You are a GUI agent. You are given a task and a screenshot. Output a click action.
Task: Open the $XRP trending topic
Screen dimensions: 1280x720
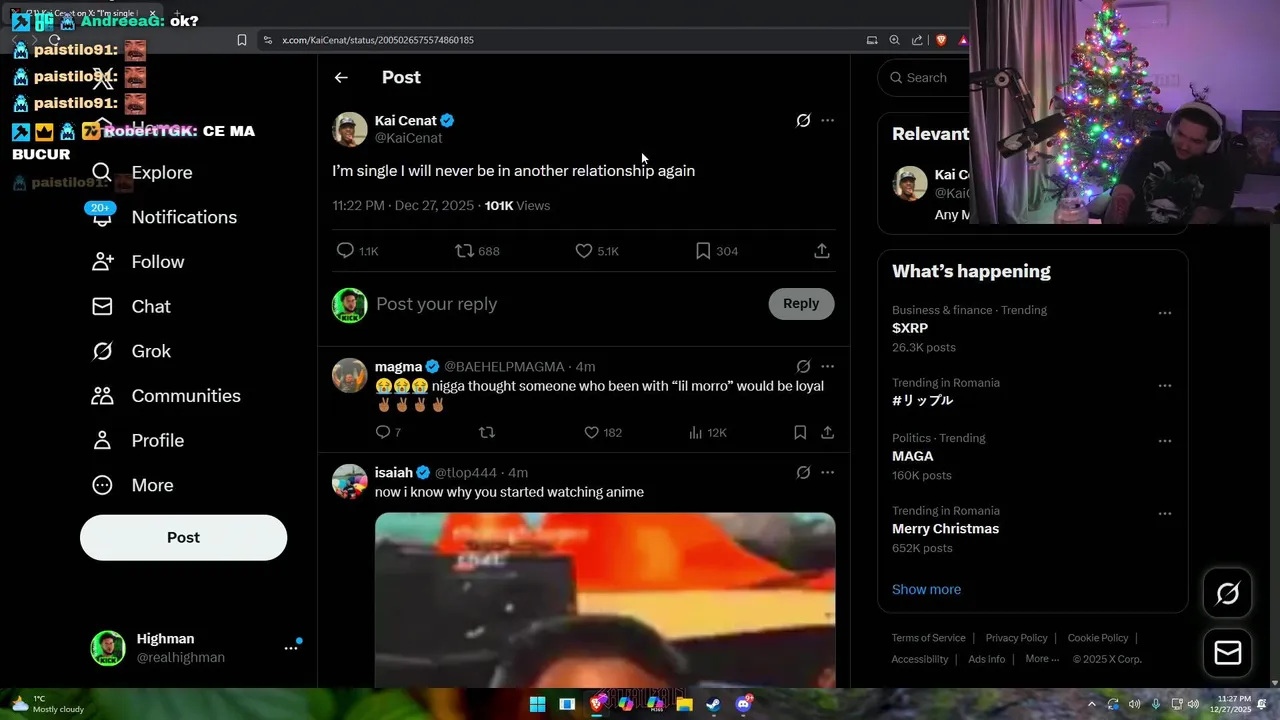click(910, 328)
